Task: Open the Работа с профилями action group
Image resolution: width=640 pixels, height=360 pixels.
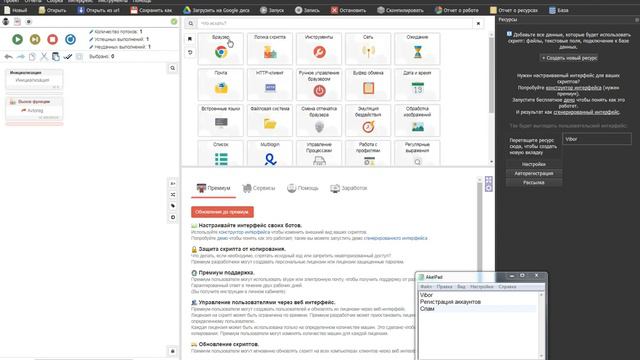Action: coord(368,153)
